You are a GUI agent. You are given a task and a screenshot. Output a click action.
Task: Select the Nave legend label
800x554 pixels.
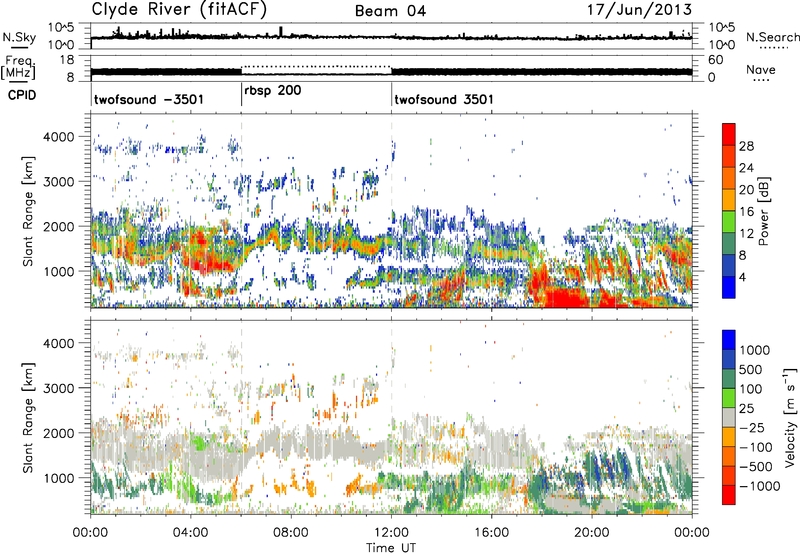(761, 70)
